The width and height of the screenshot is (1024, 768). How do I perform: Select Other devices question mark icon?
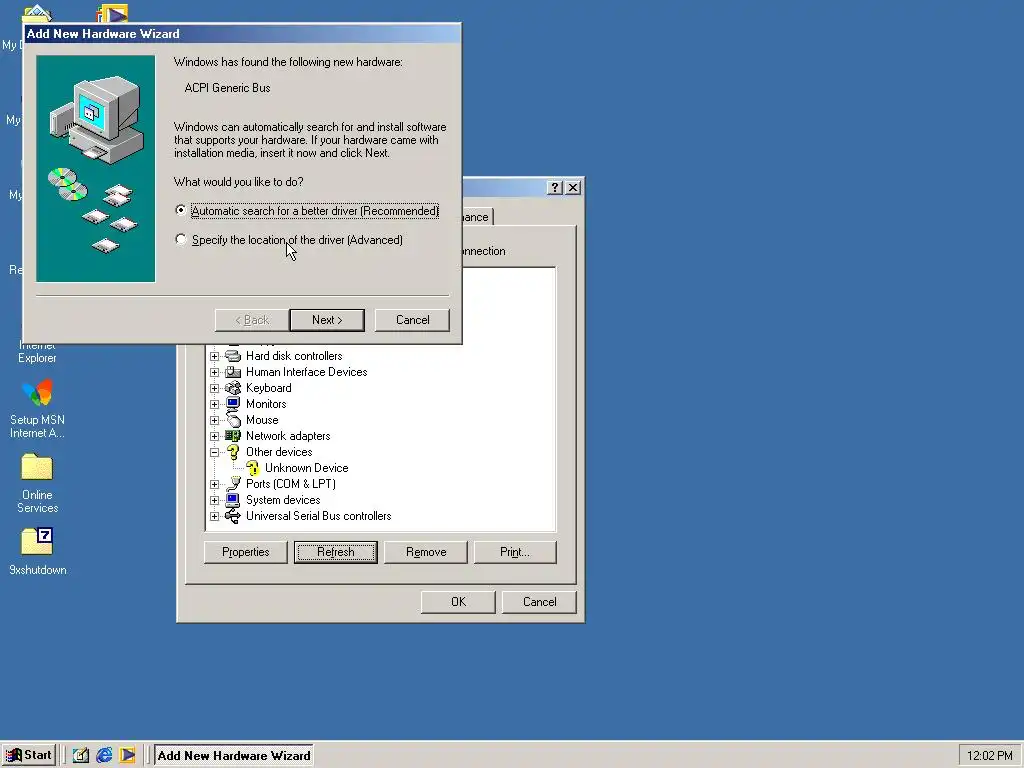[x=233, y=452]
